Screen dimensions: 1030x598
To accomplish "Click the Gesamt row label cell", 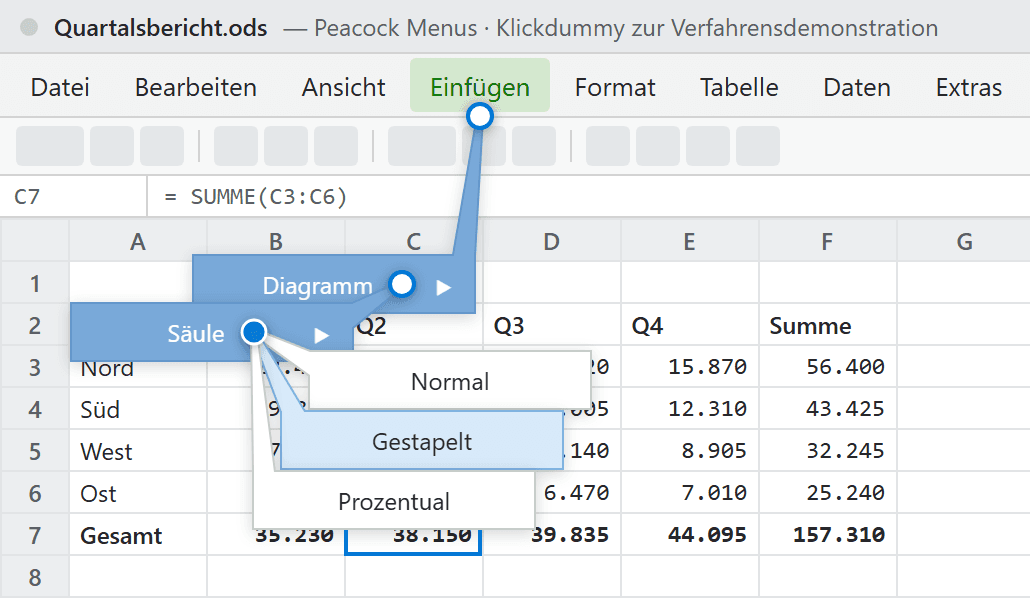I will pyautogui.click(x=138, y=536).
